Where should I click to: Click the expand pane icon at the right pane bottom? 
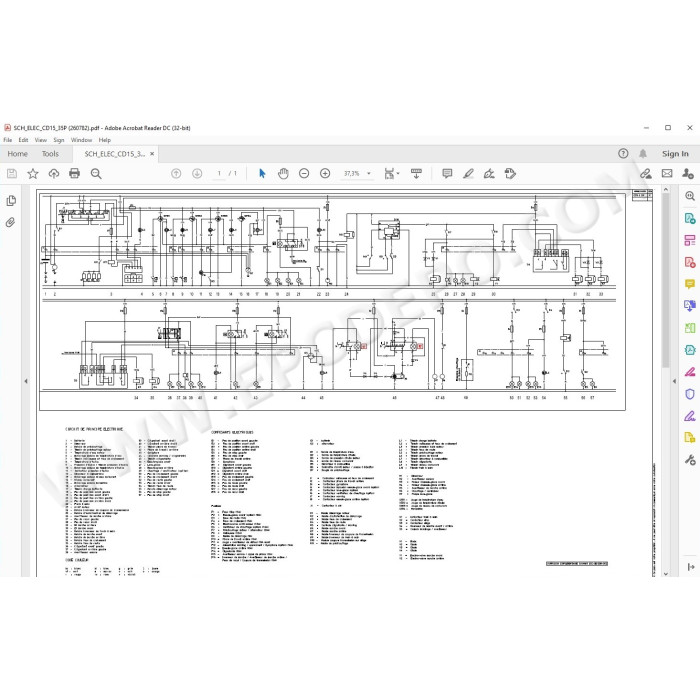(691, 567)
